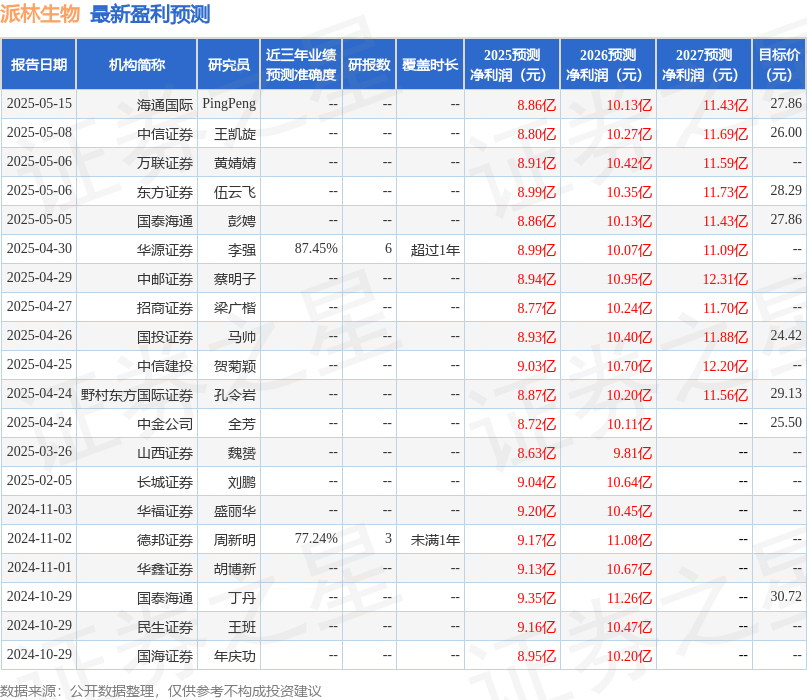The image size is (807, 700).
Task: Click researcher 伍云飞
Action: [235, 192]
